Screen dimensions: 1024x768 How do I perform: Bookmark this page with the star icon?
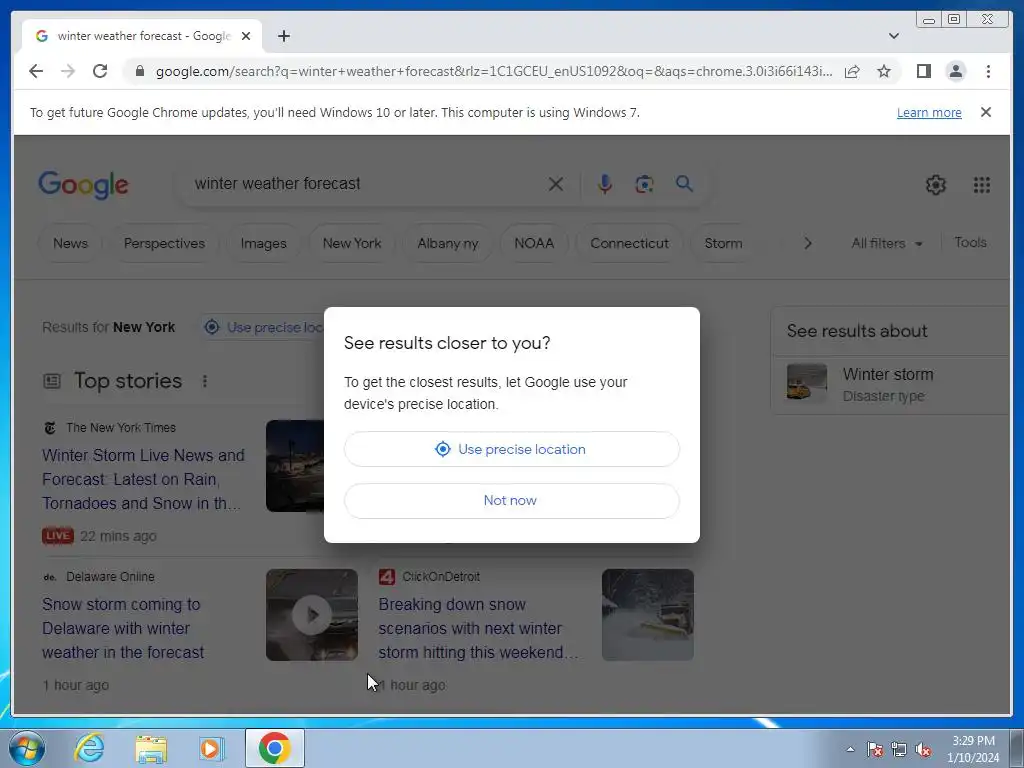[x=884, y=71]
